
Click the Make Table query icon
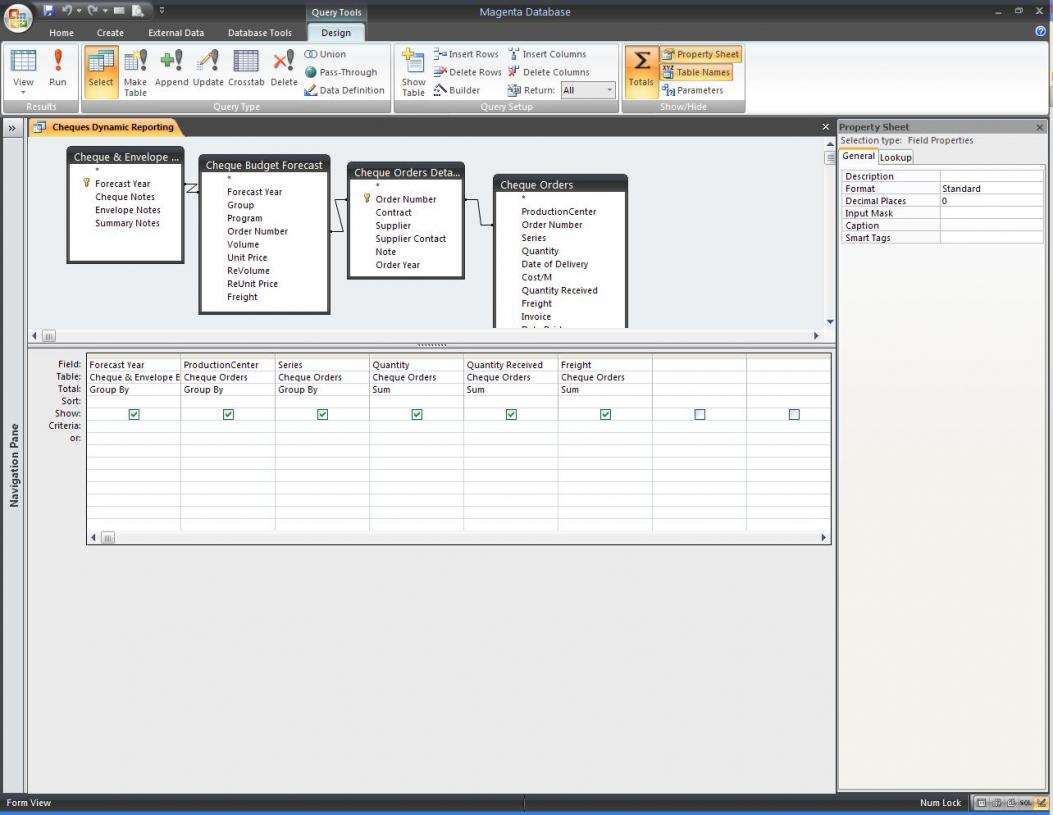tap(135, 71)
